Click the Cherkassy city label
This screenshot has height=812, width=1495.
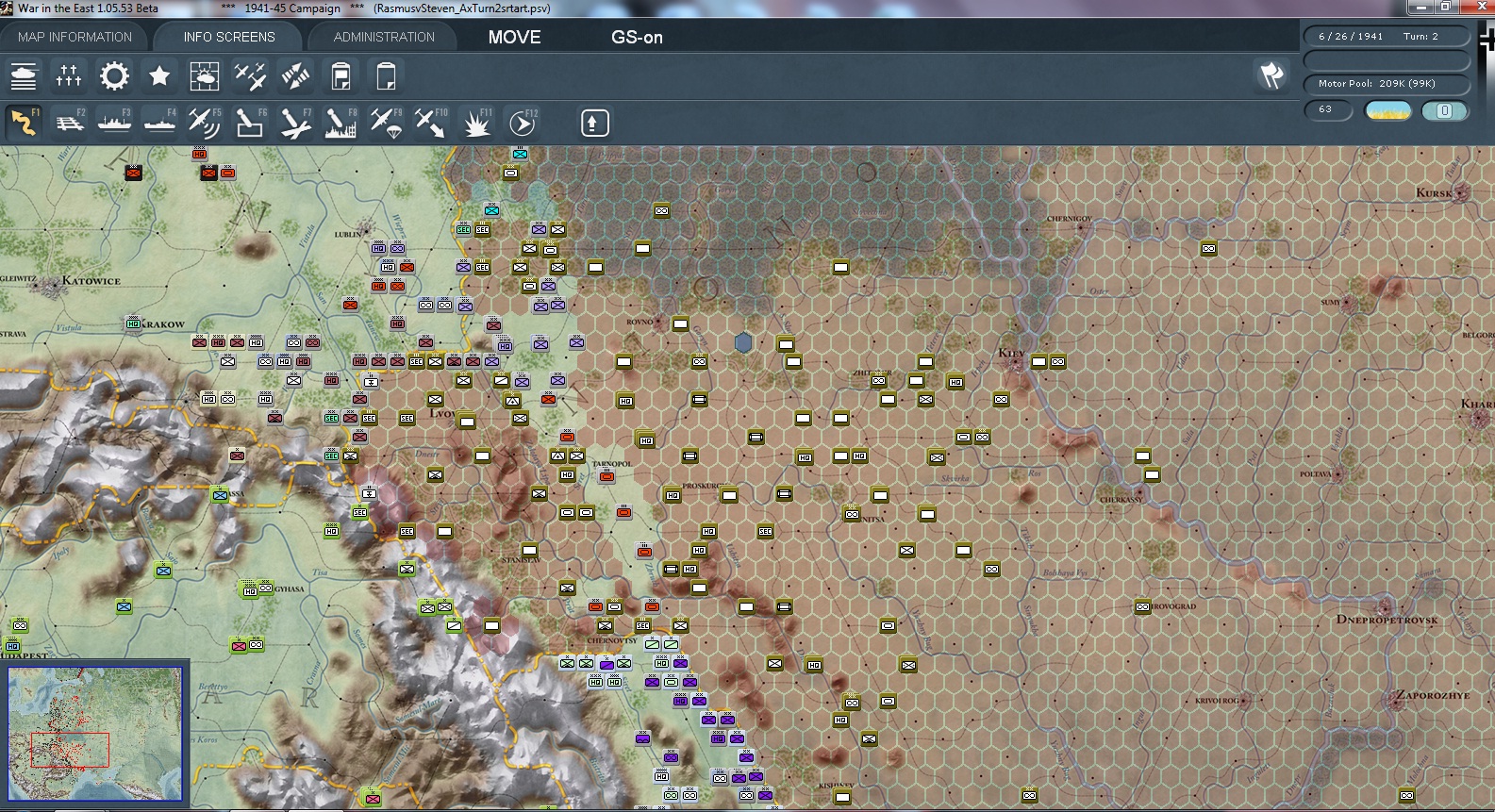click(x=1121, y=500)
